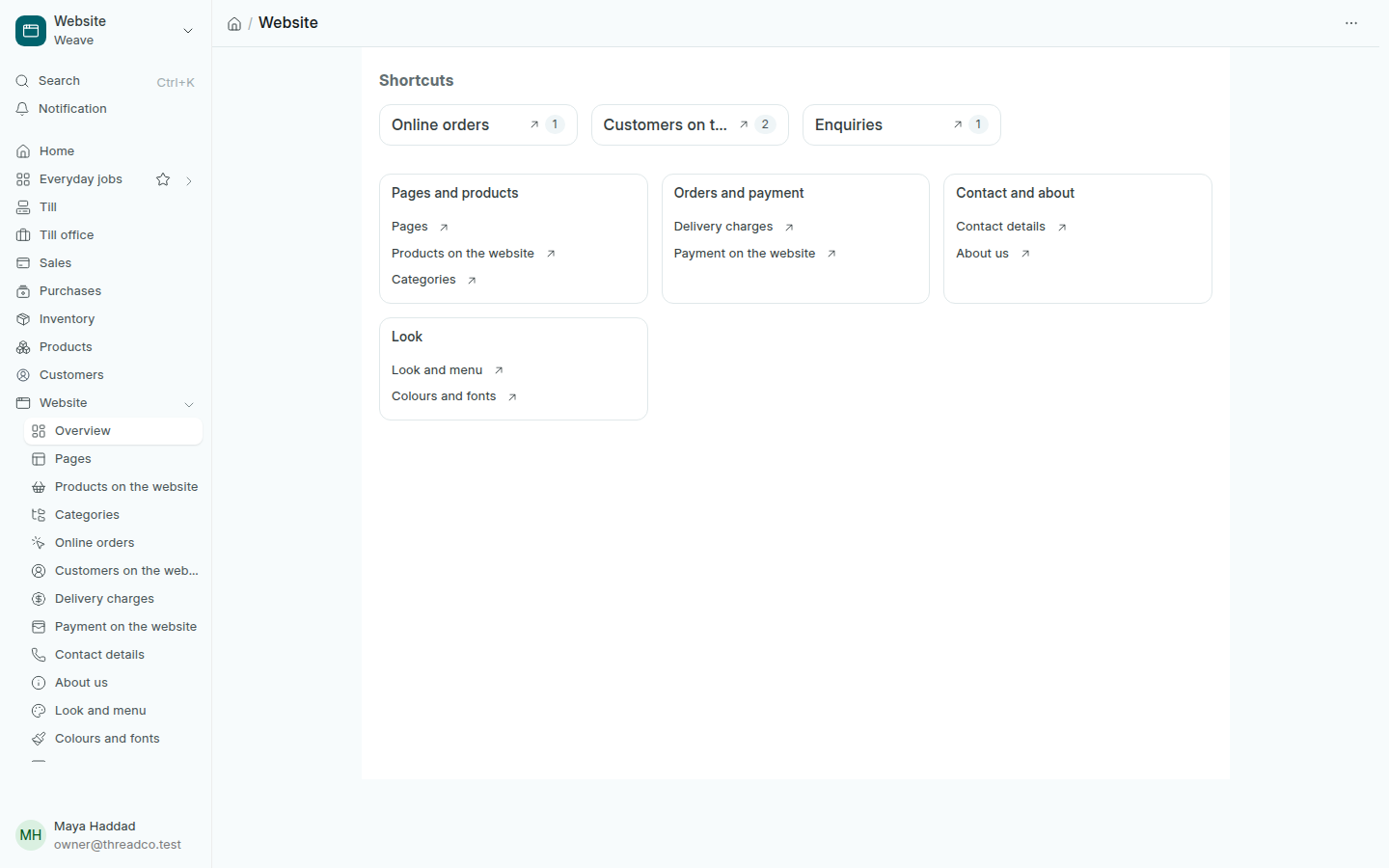Click the home icon in breadcrumb
The width and height of the screenshot is (1389, 868).
click(x=234, y=24)
